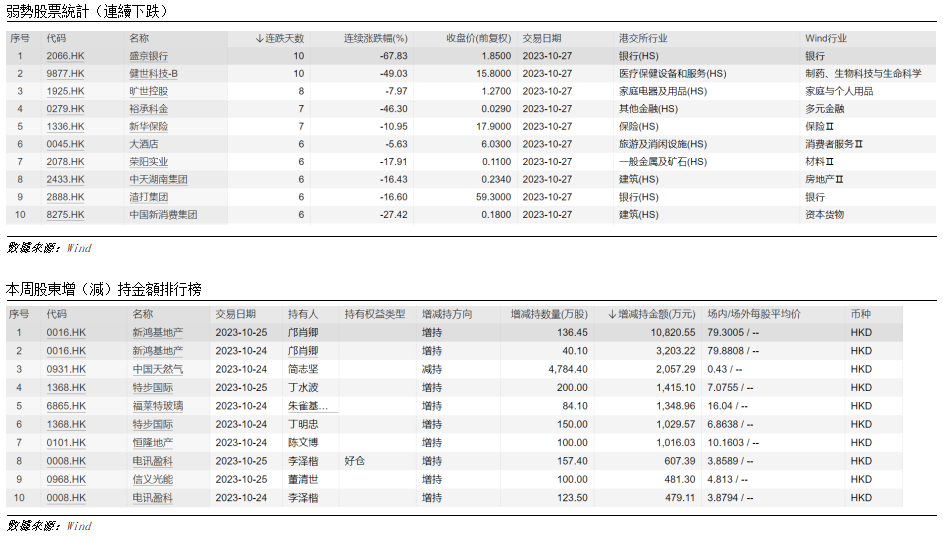The width and height of the screenshot is (943, 541).
Task: Click the 新华保险 stock name
Action: point(149,126)
